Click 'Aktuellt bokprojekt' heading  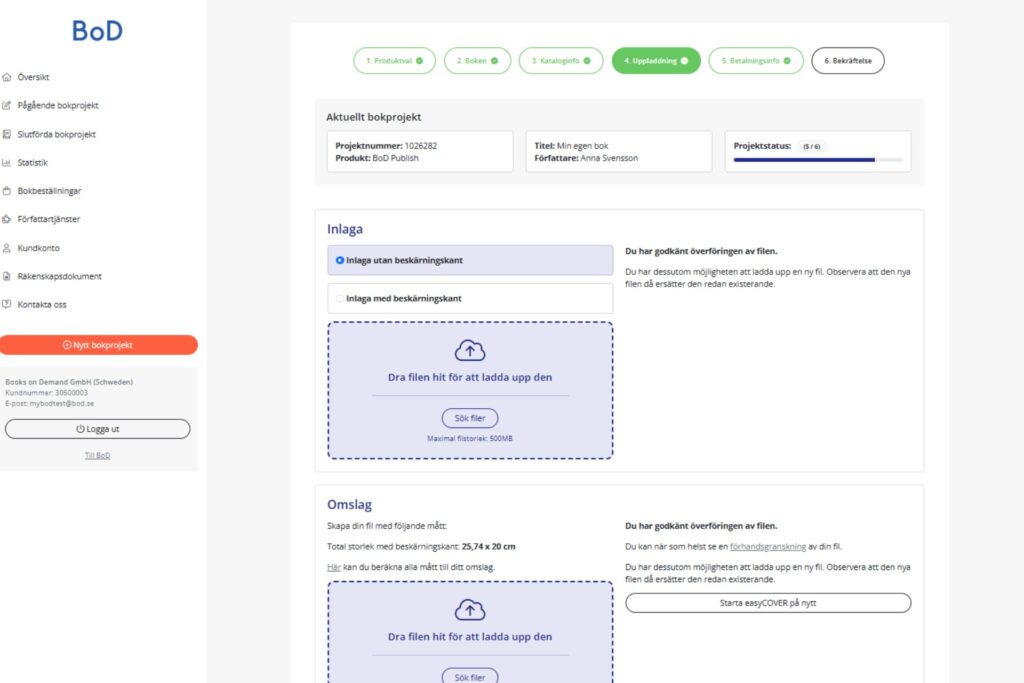[374, 117]
